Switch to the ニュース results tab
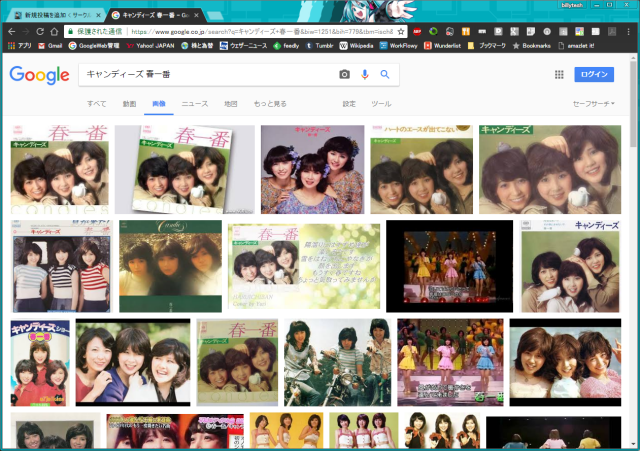Viewport: 640px width, 451px height. click(x=195, y=104)
